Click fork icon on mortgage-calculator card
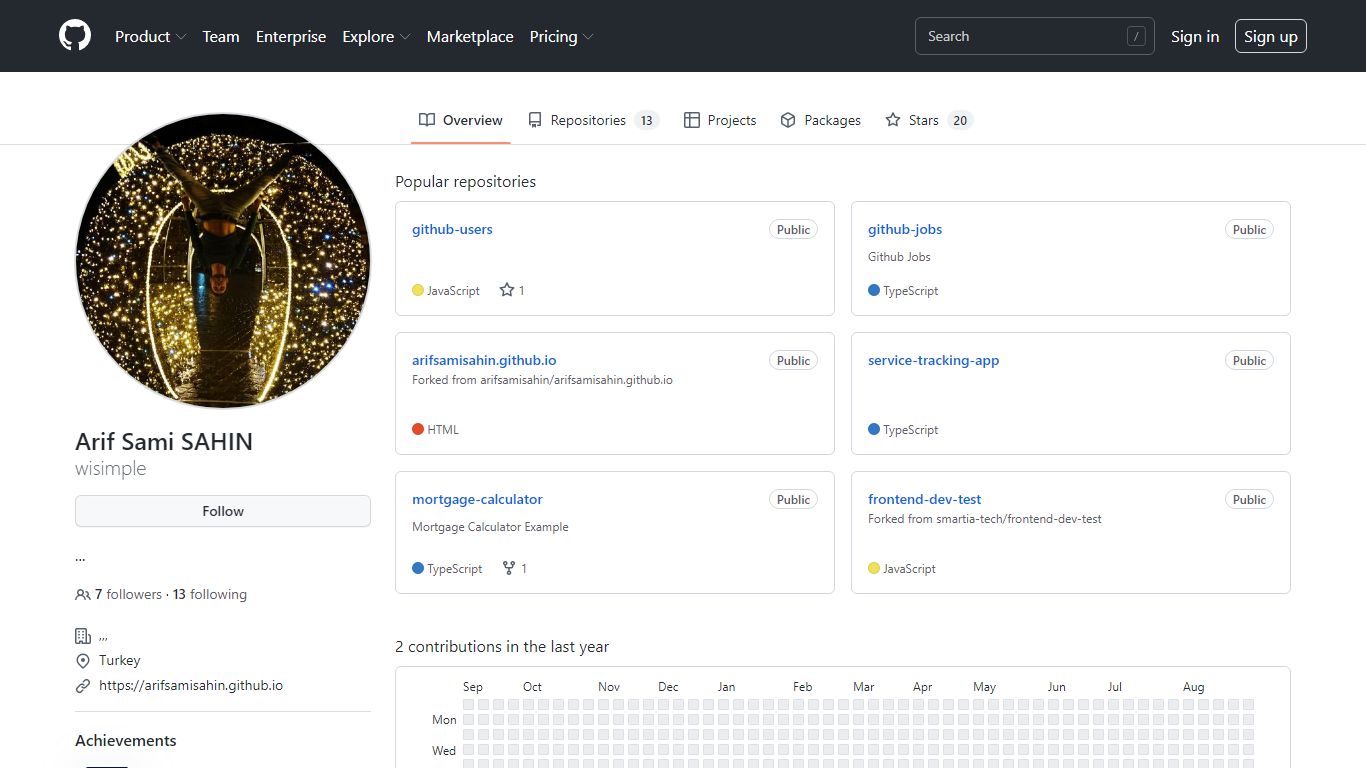This screenshot has width=1366, height=768. (509, 568)
